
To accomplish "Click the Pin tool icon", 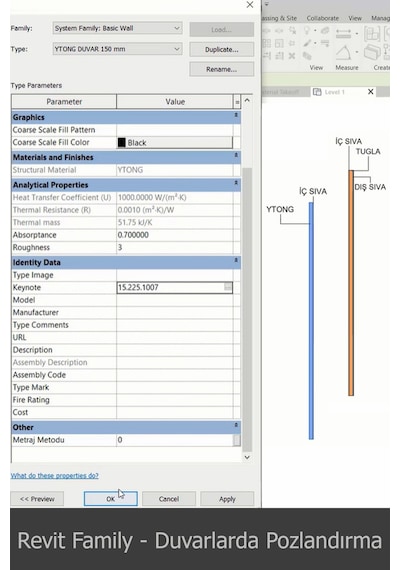I will [x=292, y=43].
